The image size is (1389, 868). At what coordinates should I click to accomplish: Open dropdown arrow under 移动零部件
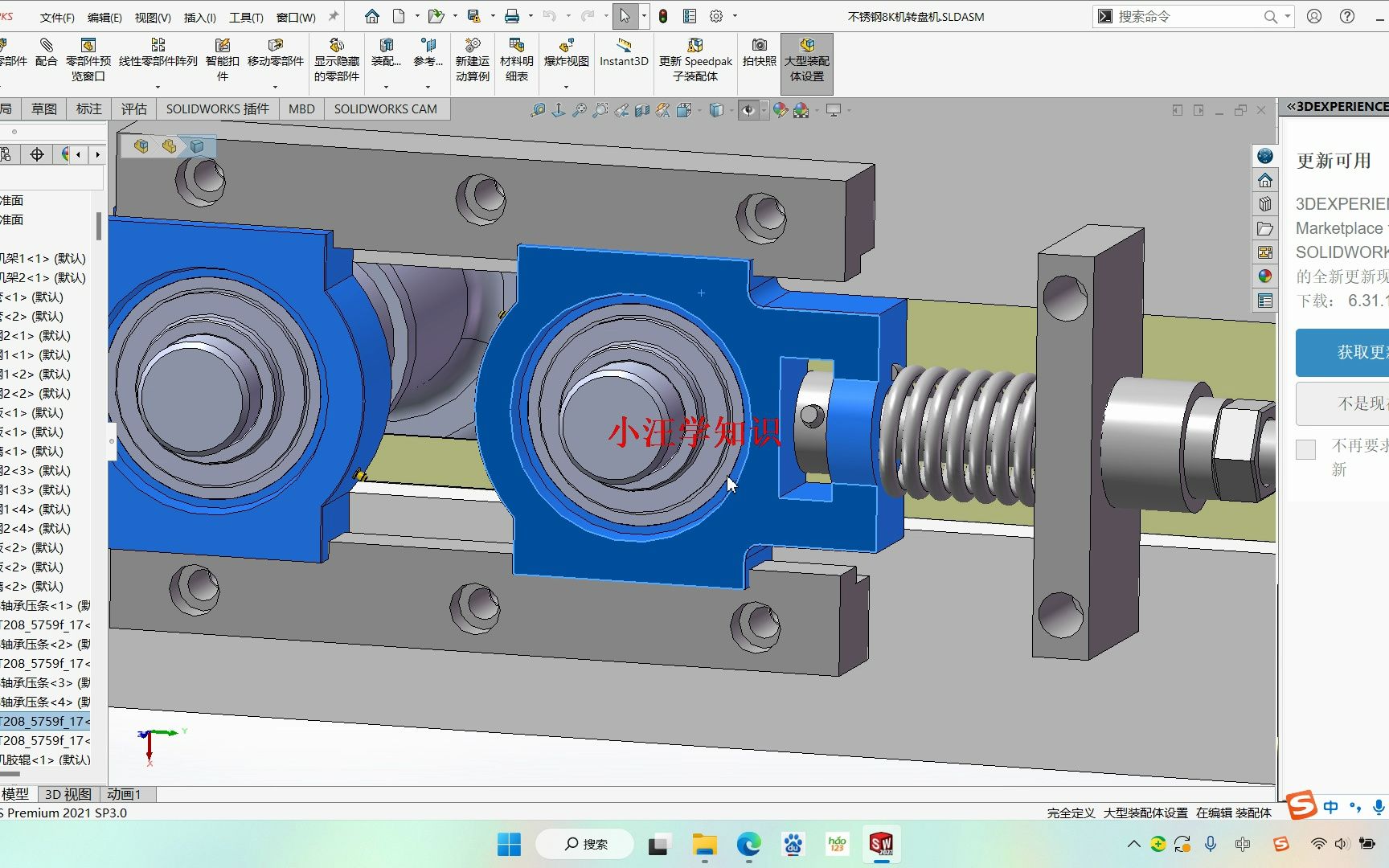(x=275, y=87)
